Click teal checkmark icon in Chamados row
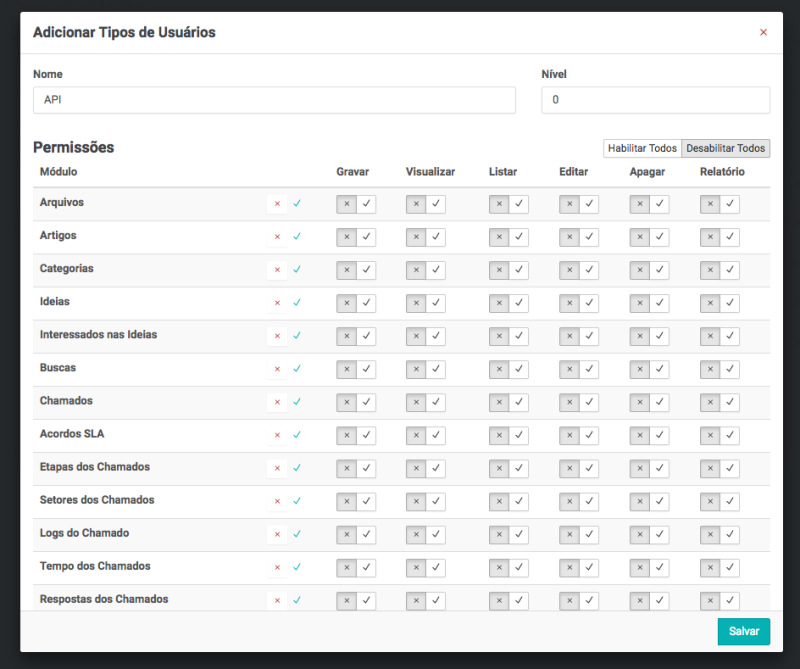This screenshot has height=669, width=800. point(297,402)
